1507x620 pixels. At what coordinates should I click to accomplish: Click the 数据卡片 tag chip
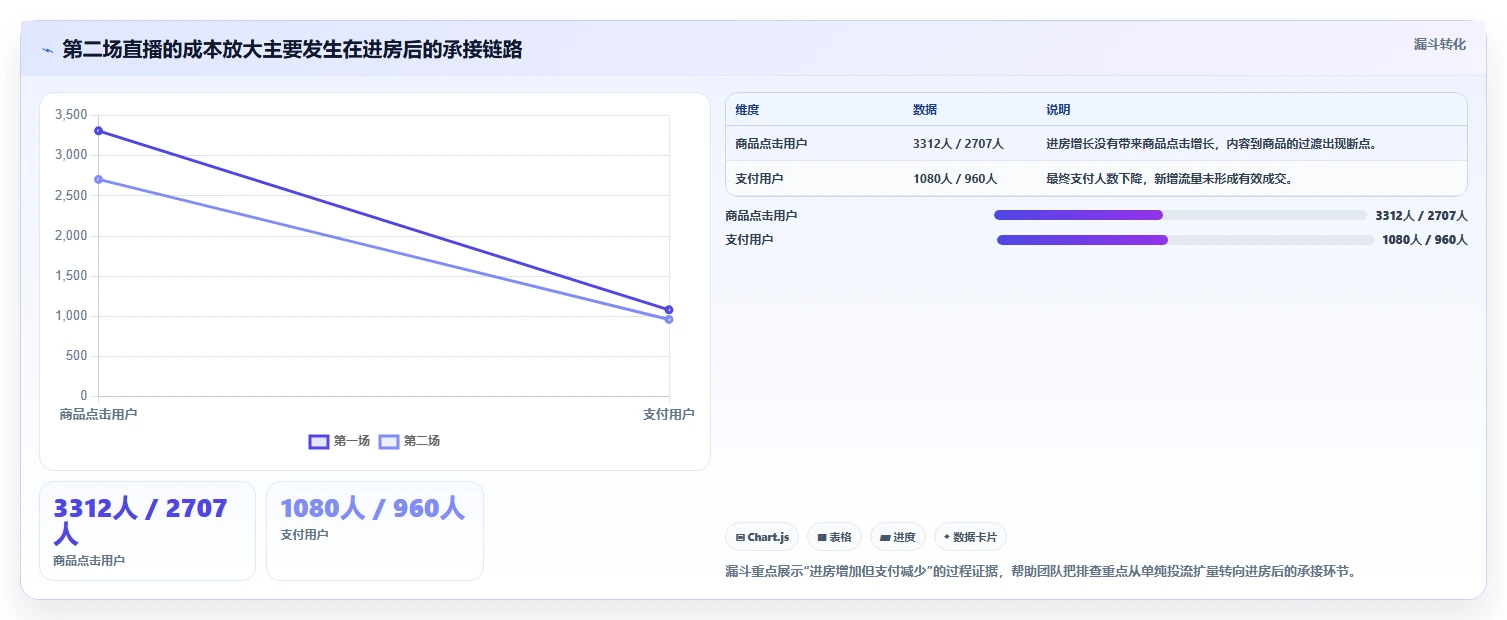pyautogui.click(x=970, y=537)
